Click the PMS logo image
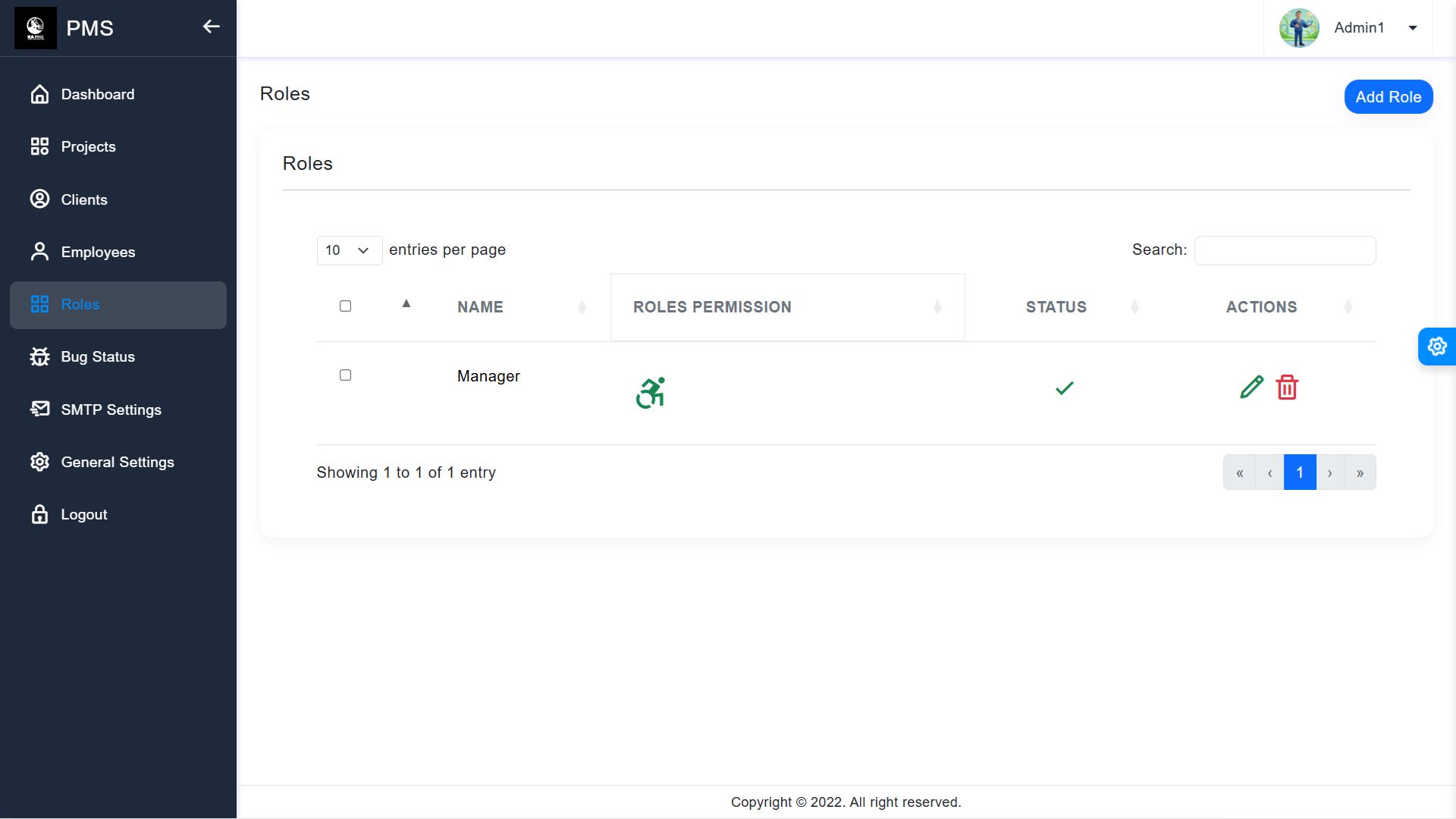1456x819 pixels. [36, 28]
